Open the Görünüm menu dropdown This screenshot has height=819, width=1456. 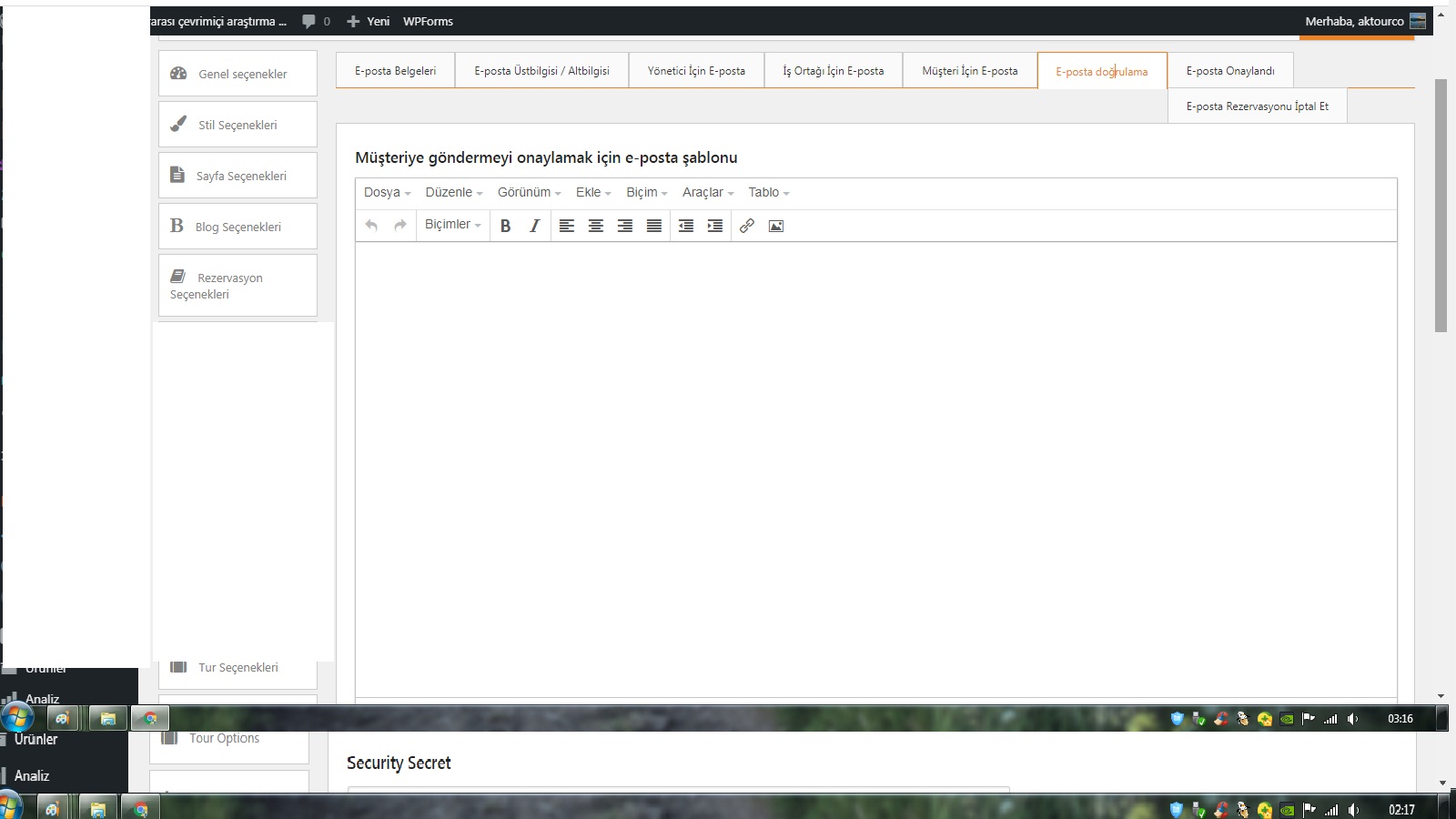[x=529, y=192]
